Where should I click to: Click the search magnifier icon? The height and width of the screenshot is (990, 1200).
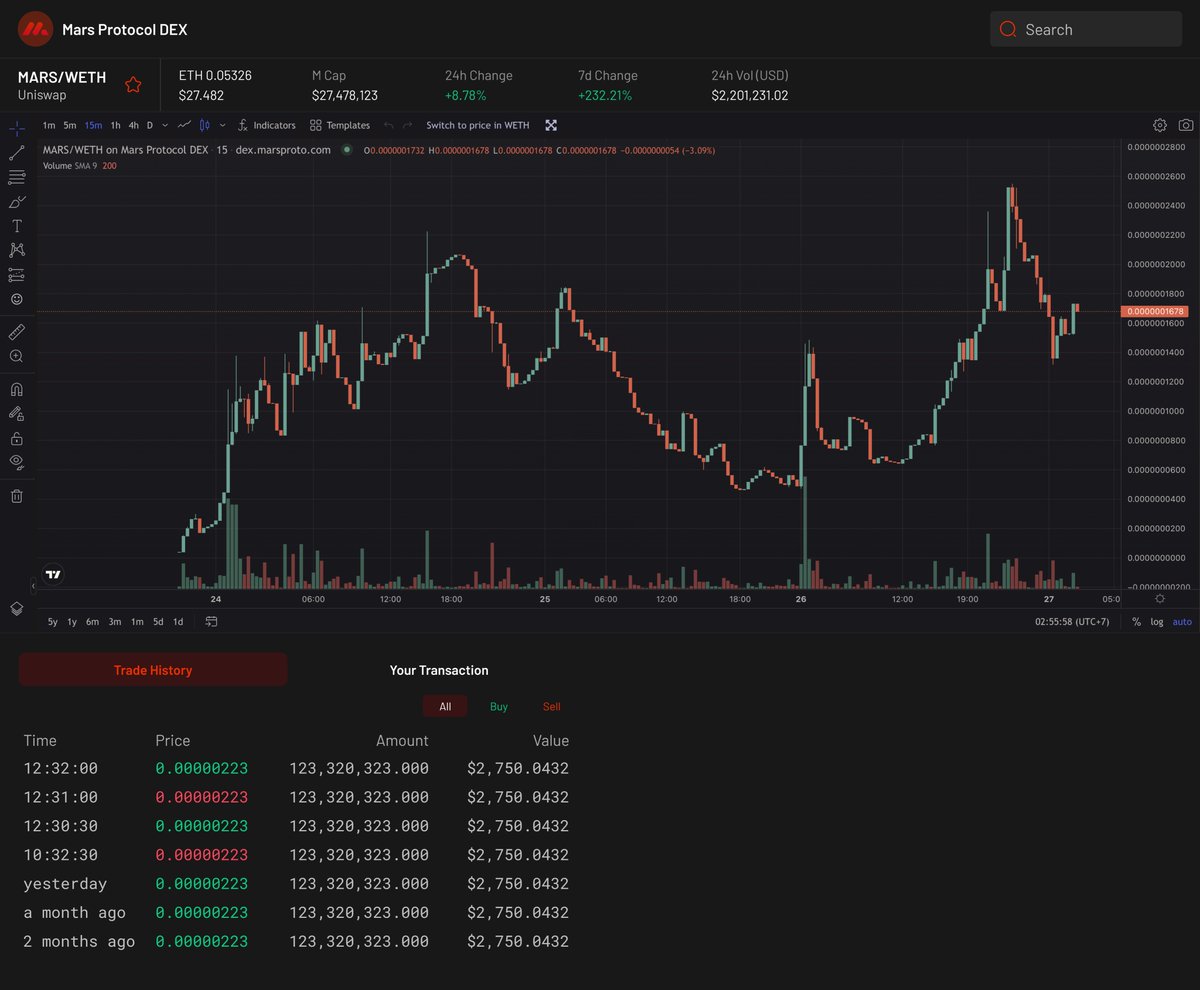(x=1007, y=29)
